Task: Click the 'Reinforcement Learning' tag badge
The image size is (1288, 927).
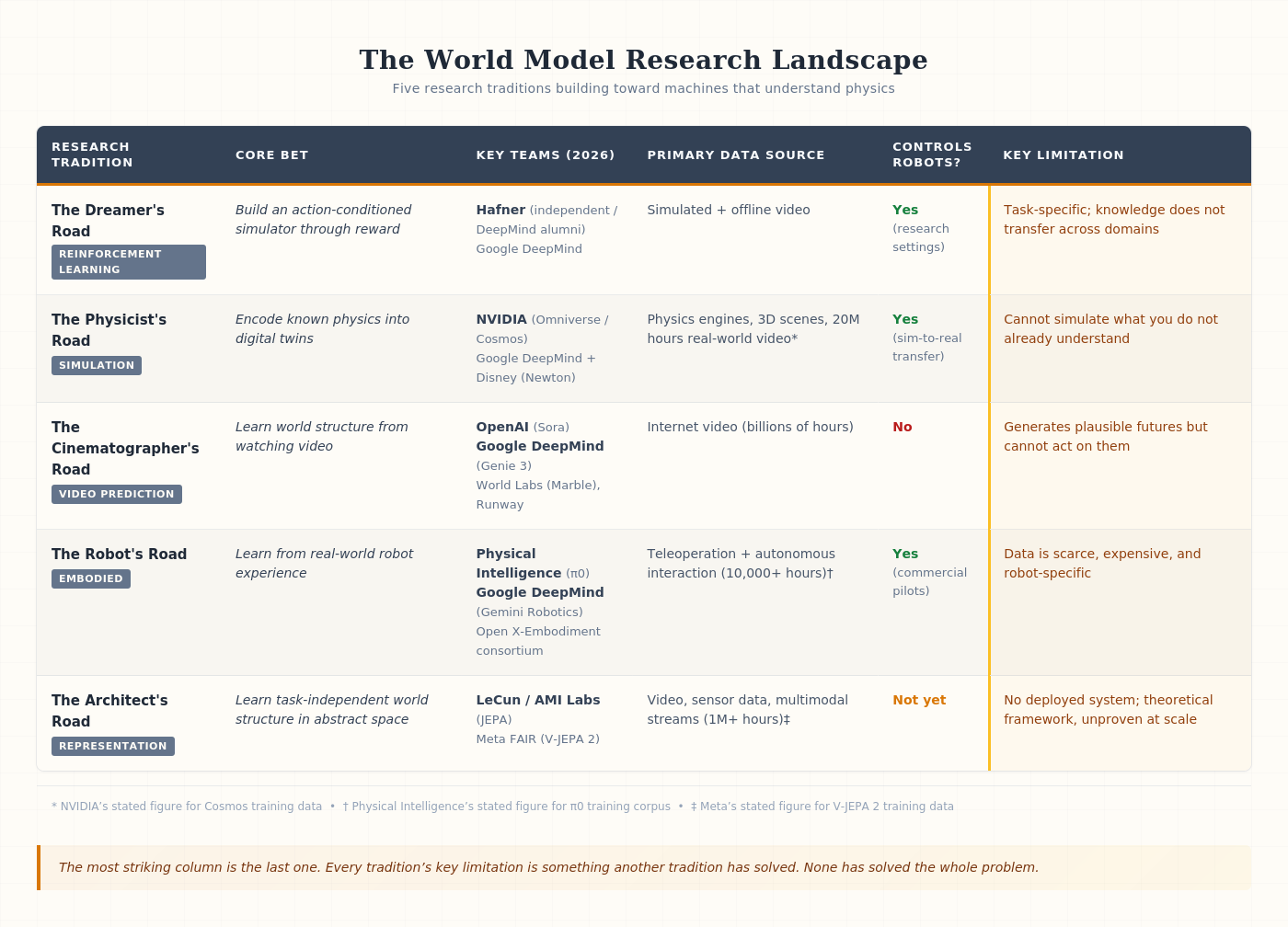Action: 129,262
